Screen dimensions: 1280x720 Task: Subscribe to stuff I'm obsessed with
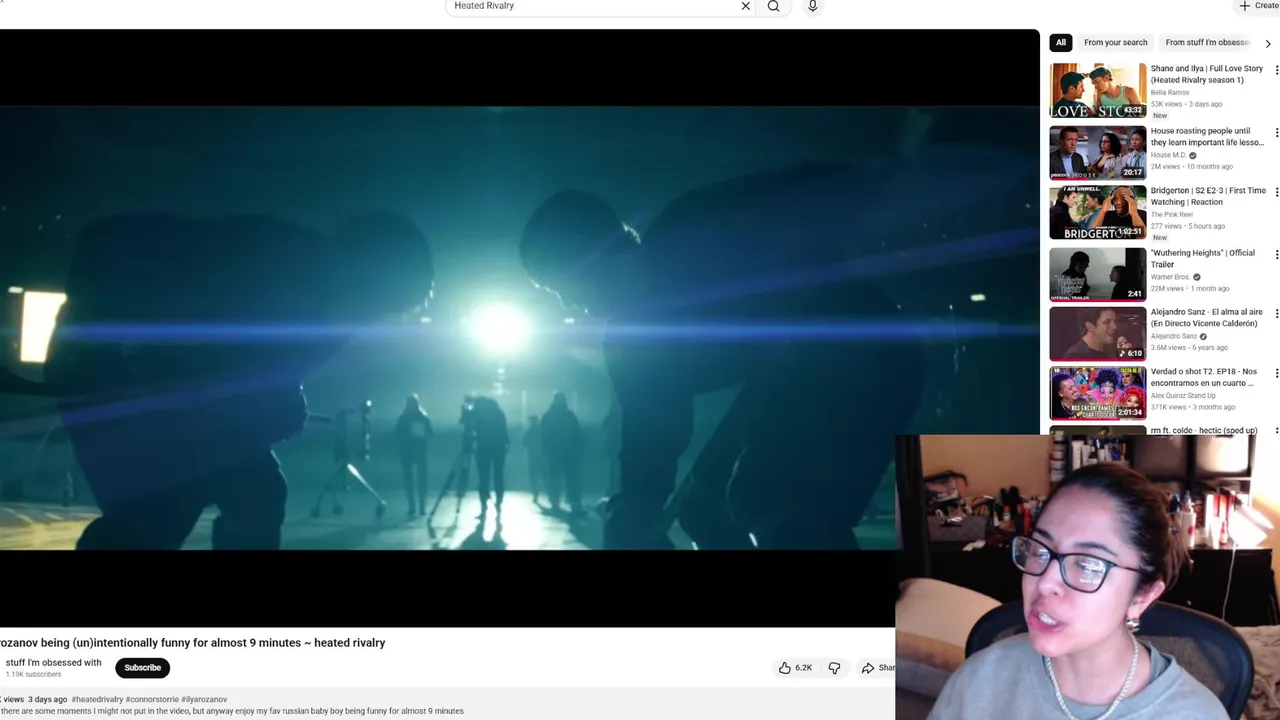coord(142,668)
